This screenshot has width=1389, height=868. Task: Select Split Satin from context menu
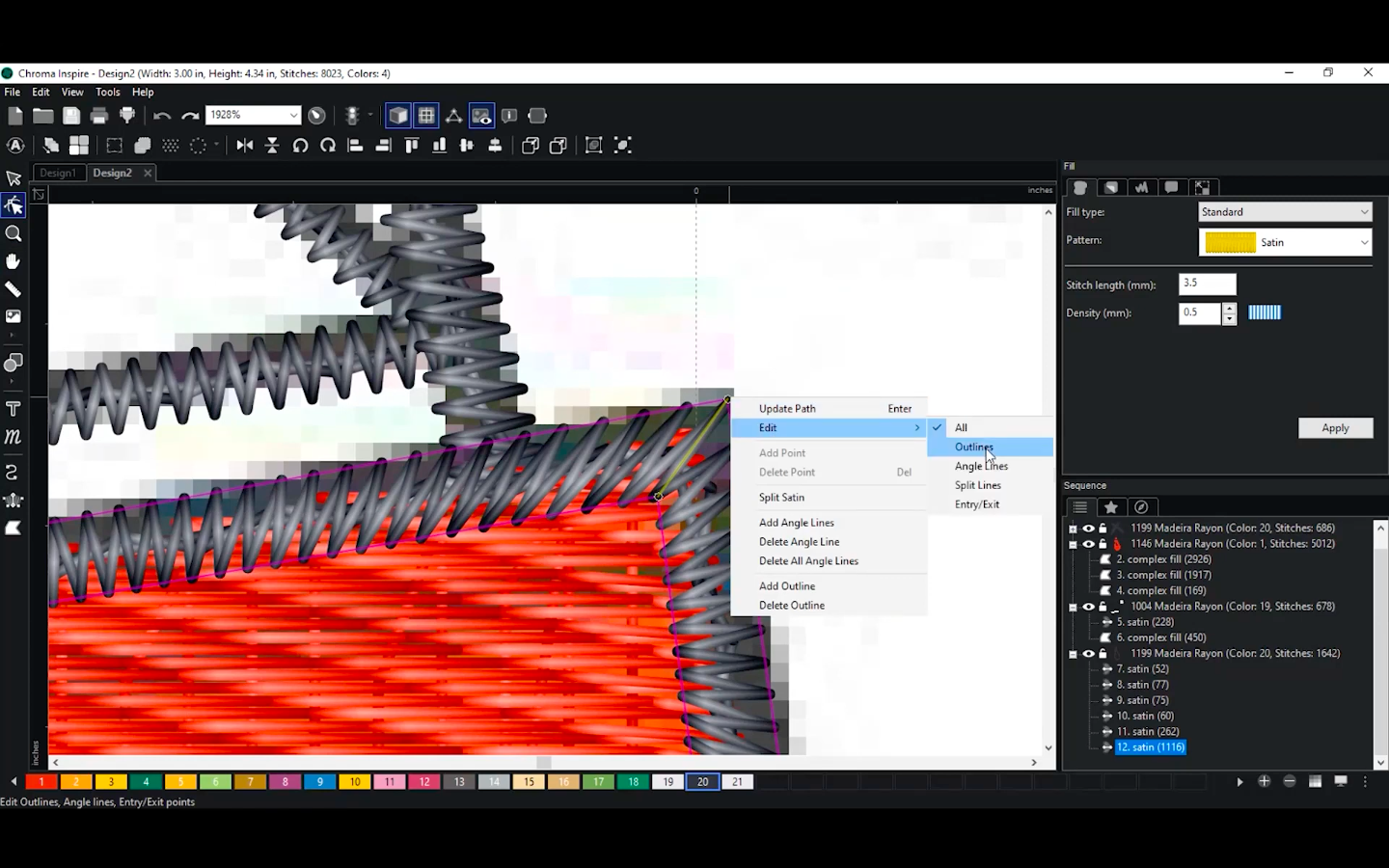tap(781, 498)
